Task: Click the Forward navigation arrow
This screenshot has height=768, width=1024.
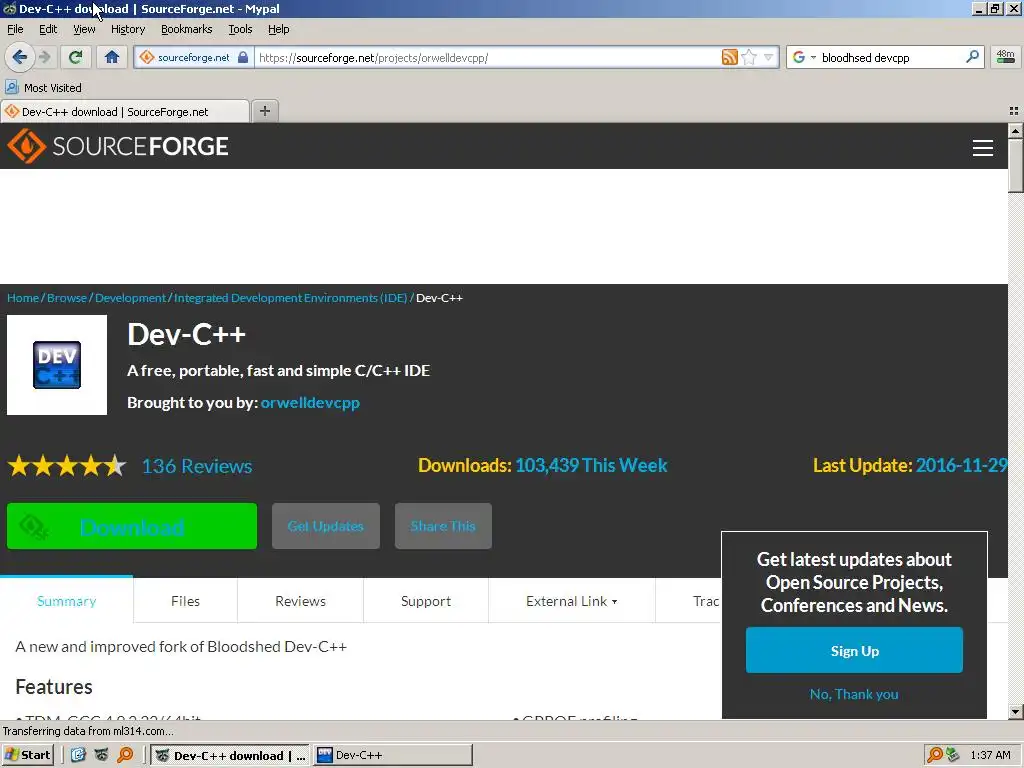Action: (x=44, y=57)
